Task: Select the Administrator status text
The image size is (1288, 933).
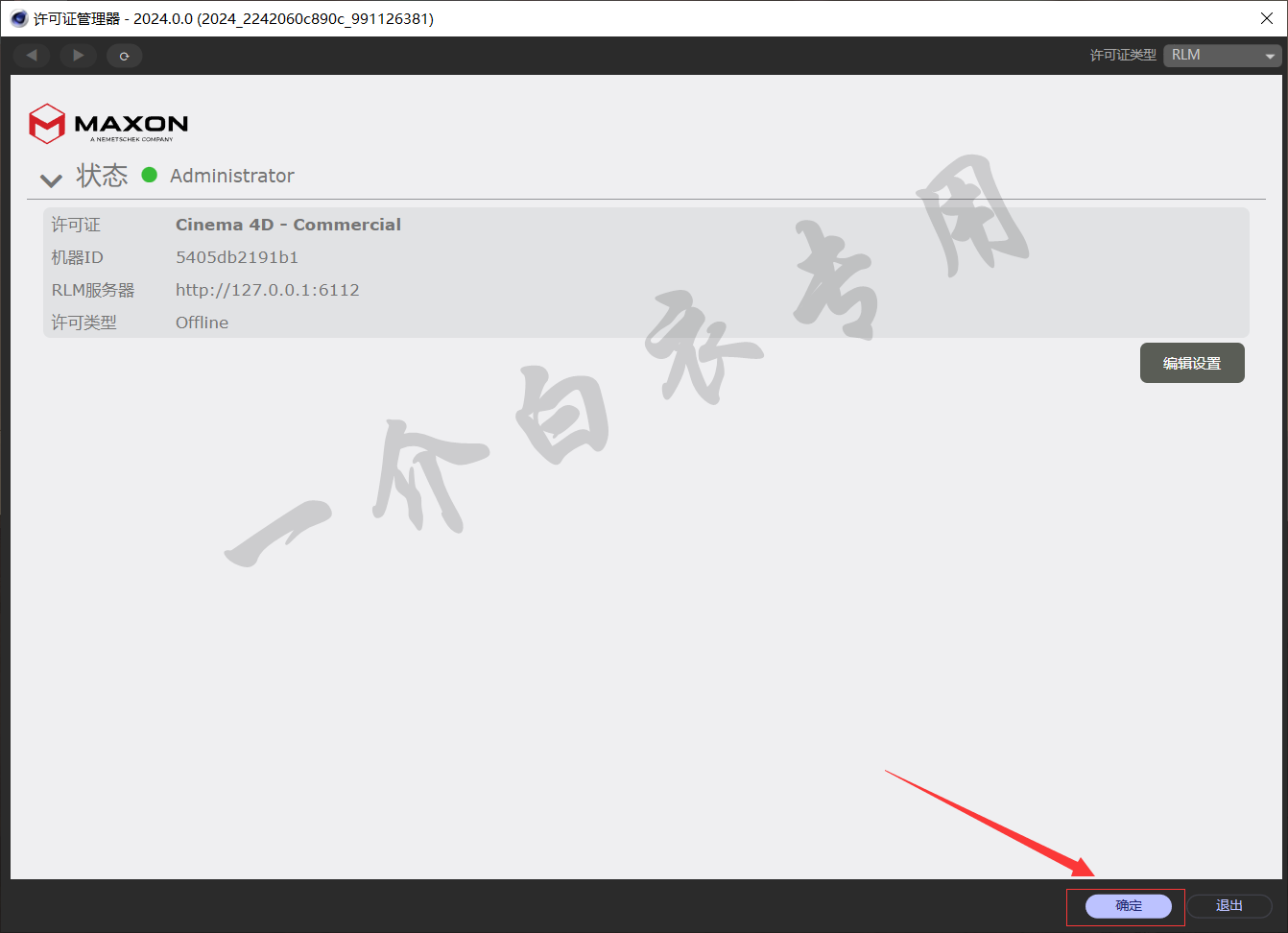Action: 232,176
